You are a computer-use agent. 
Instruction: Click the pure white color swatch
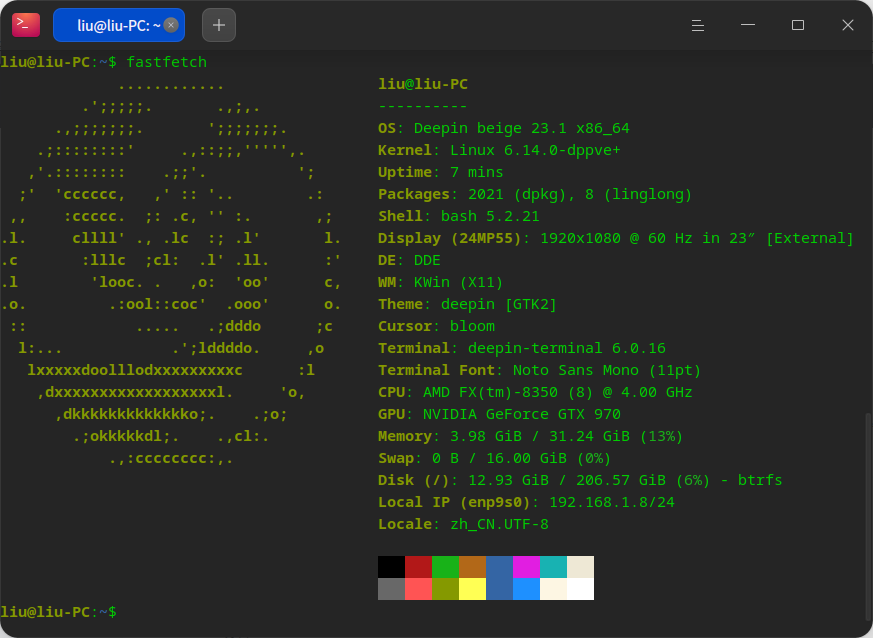pyautogui.click(x=580, y=589)
